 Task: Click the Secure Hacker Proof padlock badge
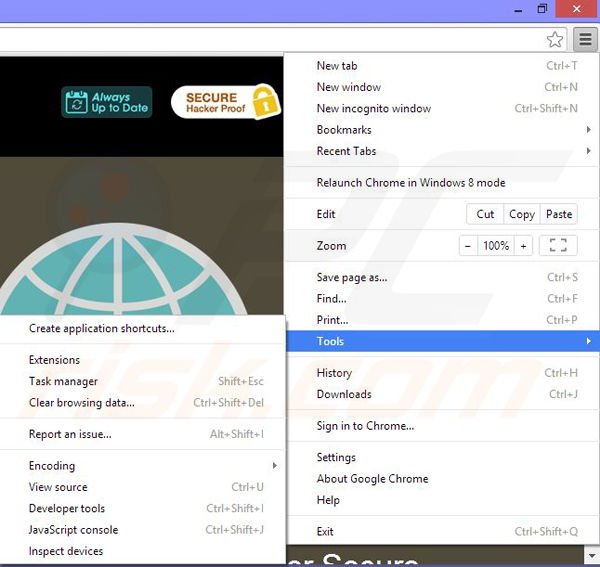click(226, 102)
